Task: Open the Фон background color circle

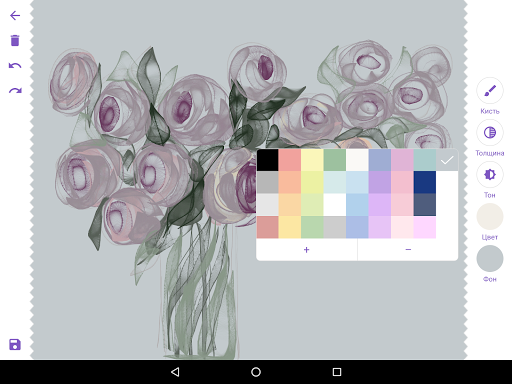Action: (490, 259)
